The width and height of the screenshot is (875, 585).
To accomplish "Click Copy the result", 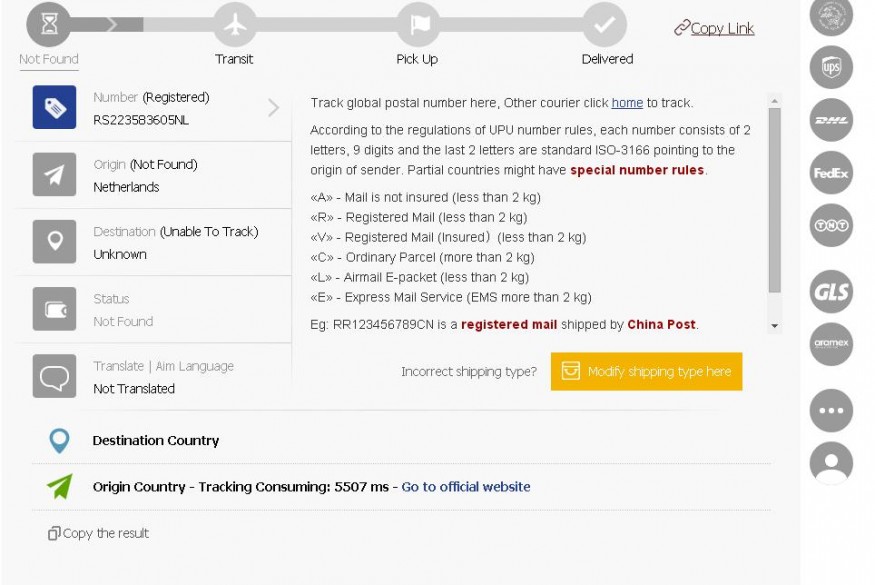I will click(x=99, y=533).
